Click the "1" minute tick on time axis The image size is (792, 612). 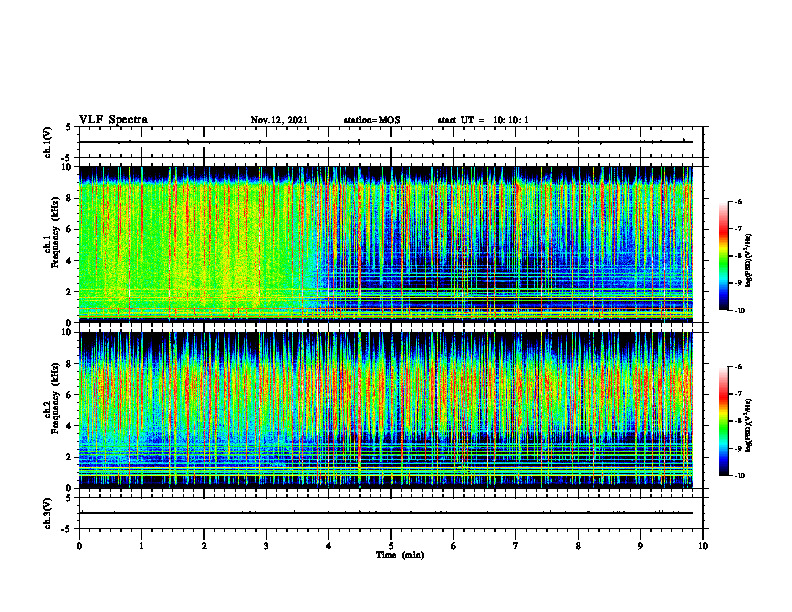click(142, 546)
